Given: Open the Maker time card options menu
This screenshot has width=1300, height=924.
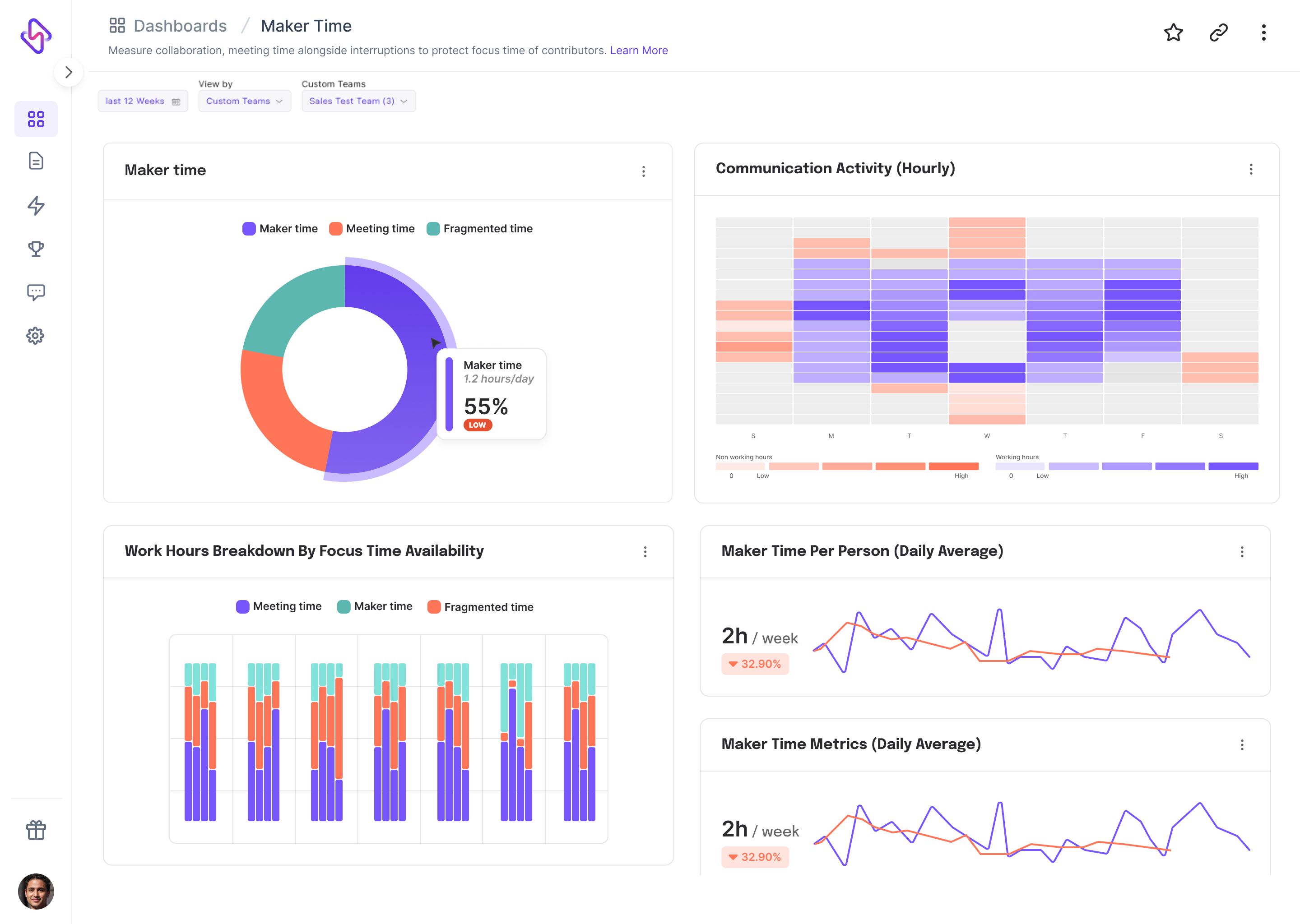Looking at the screenshot, I should coord(644,171).
